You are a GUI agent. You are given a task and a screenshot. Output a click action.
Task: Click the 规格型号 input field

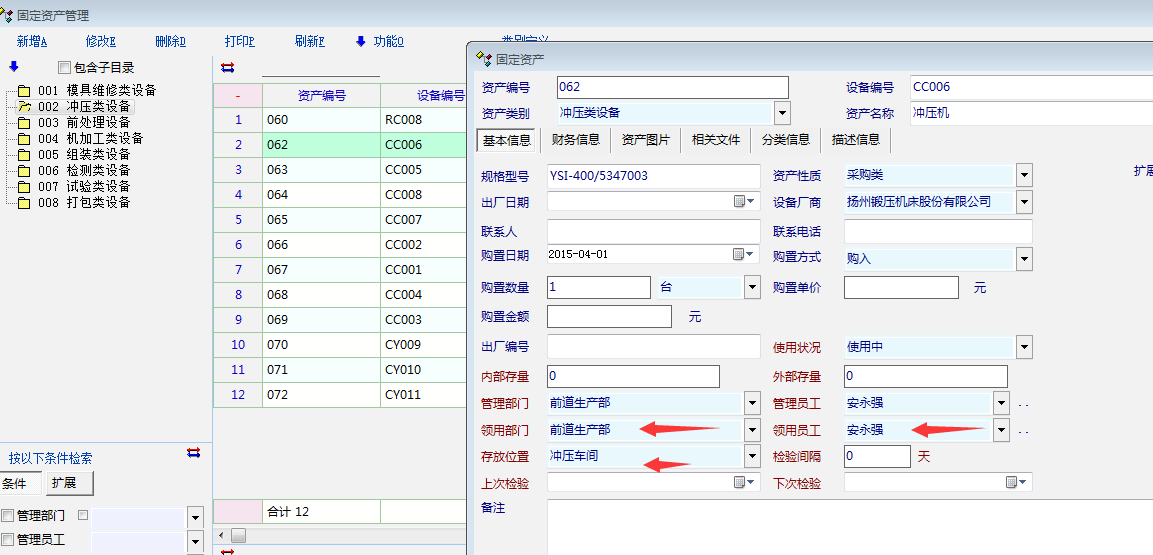point(652,176)
